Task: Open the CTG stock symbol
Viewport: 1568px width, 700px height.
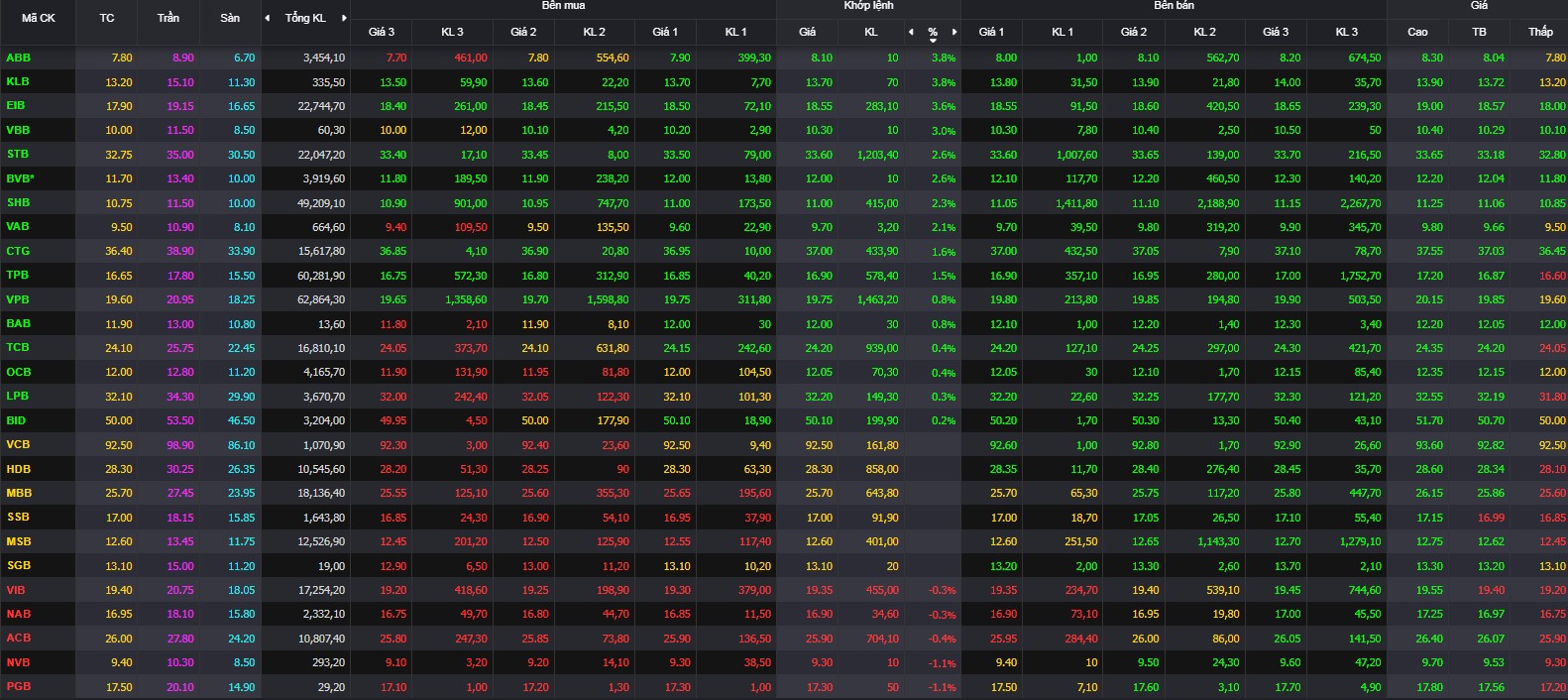Action: point(18,251)
